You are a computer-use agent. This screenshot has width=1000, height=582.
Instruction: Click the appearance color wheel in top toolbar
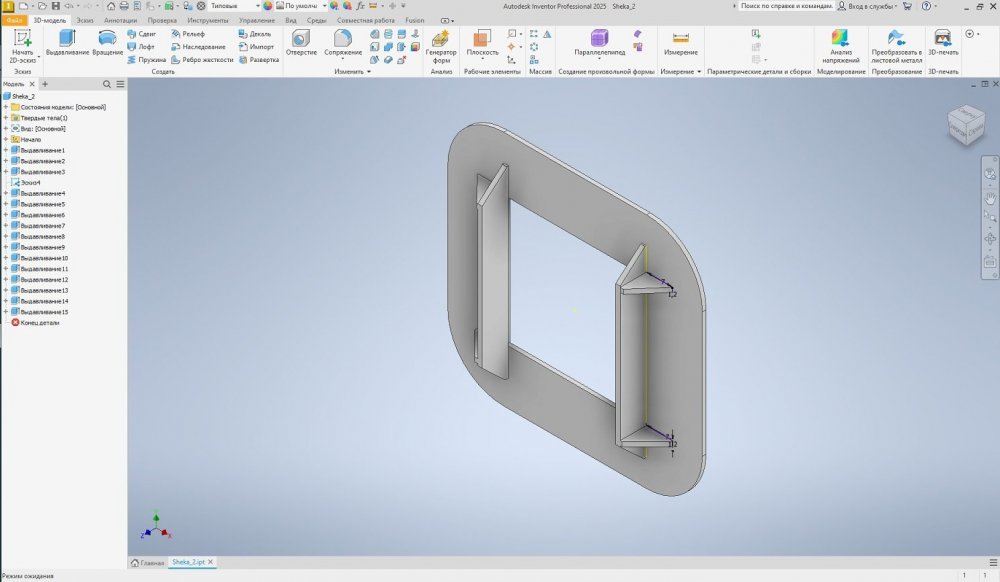pos(268,6)
